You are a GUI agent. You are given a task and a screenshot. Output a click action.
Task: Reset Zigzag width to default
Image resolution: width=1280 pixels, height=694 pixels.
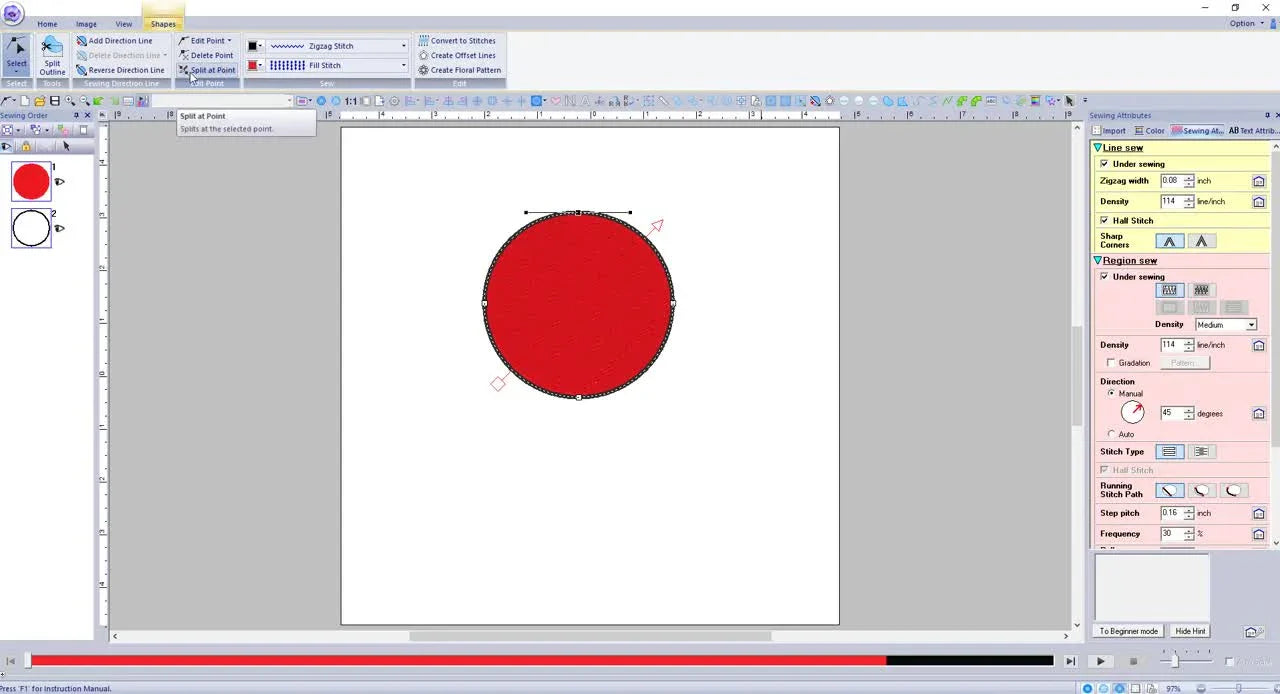click(x=1259, y=181)
